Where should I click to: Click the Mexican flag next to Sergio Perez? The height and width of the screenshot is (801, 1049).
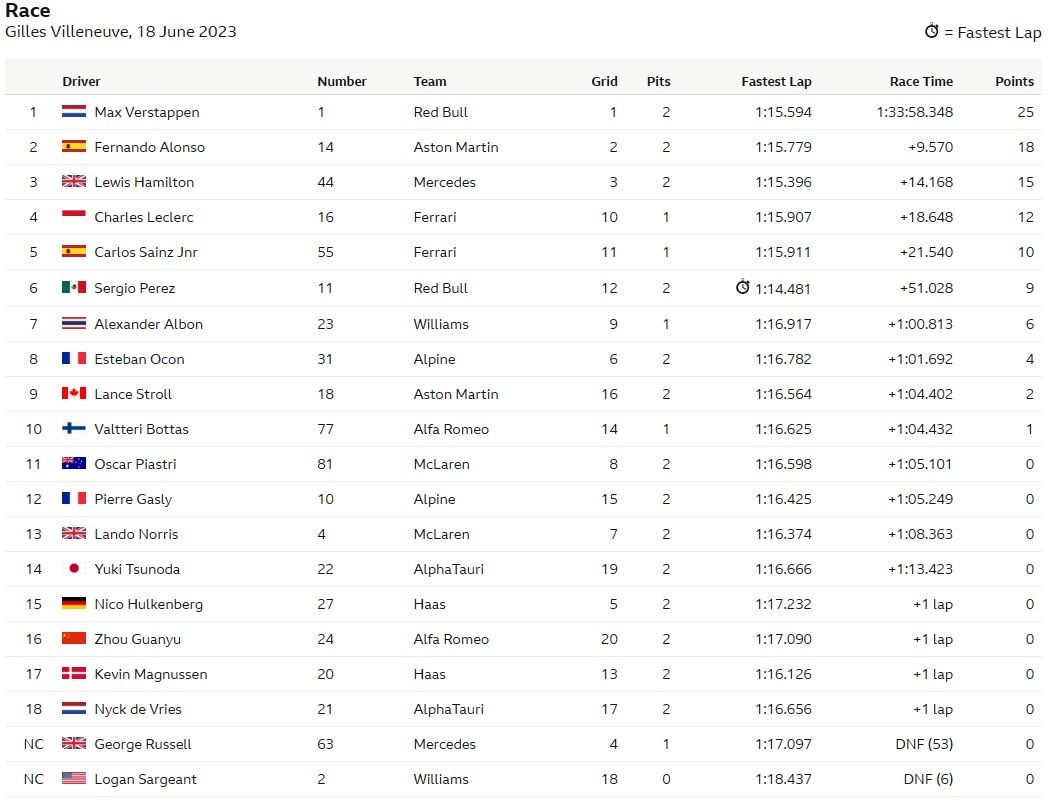click(x=74, y=288)
